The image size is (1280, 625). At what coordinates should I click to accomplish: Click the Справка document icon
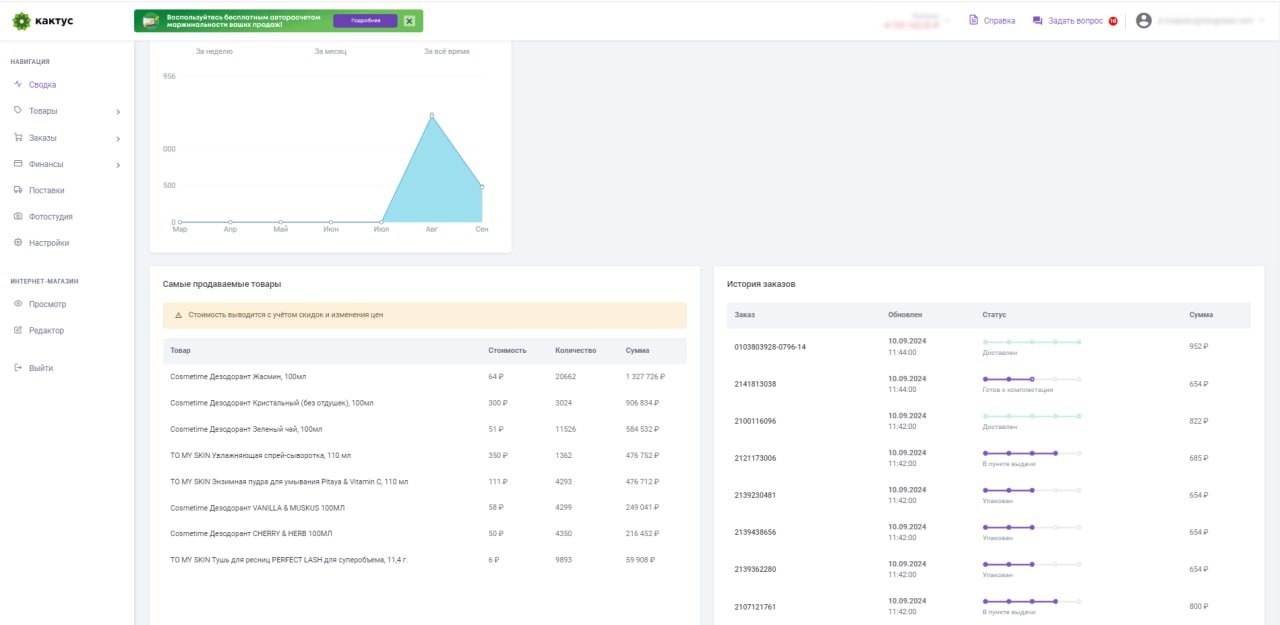pos(974,20)
